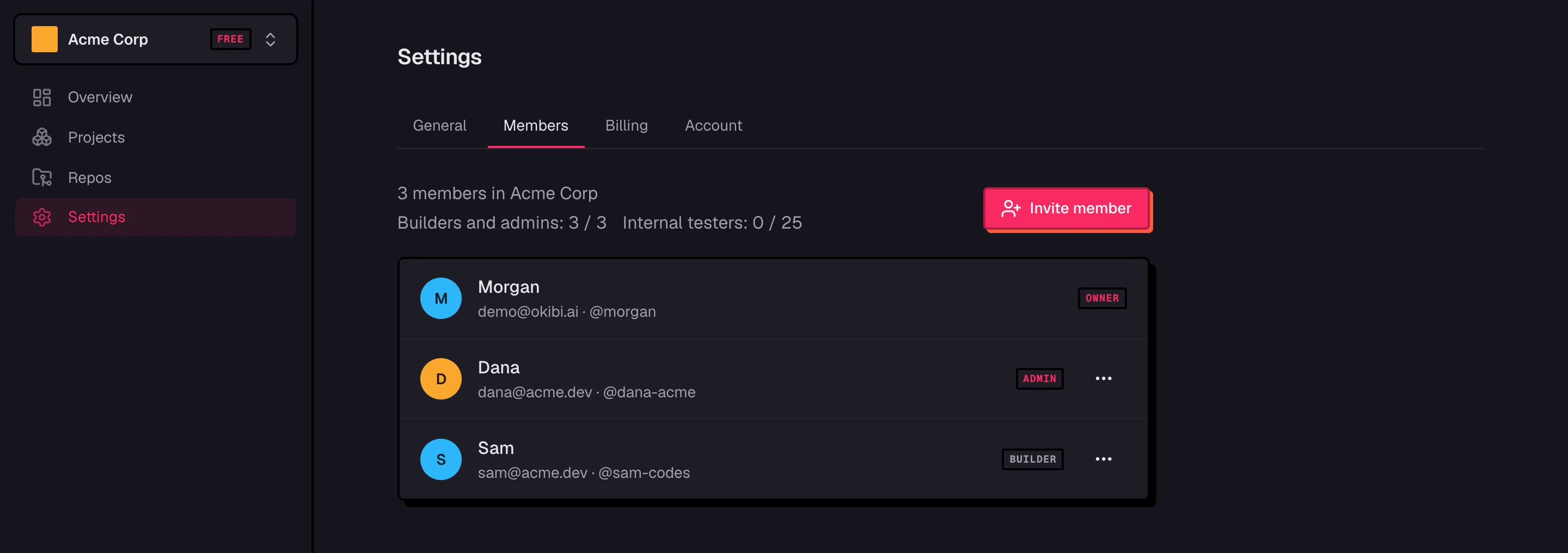Open more options for Dana
The image size is (1568, 553).
click(1103, 378)
